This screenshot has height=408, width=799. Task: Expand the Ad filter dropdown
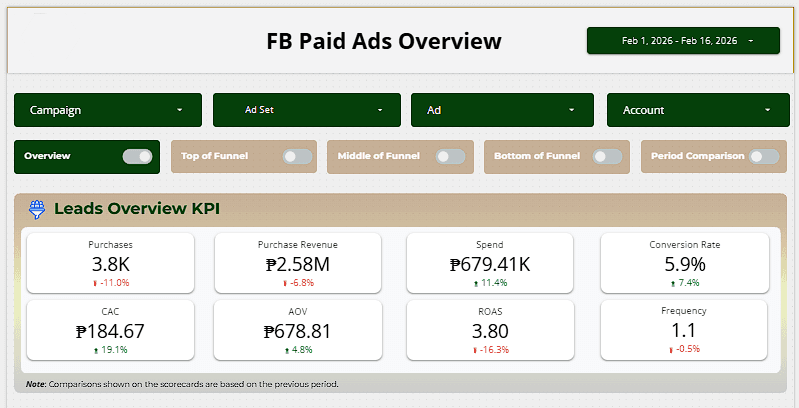tap(502, 110)
